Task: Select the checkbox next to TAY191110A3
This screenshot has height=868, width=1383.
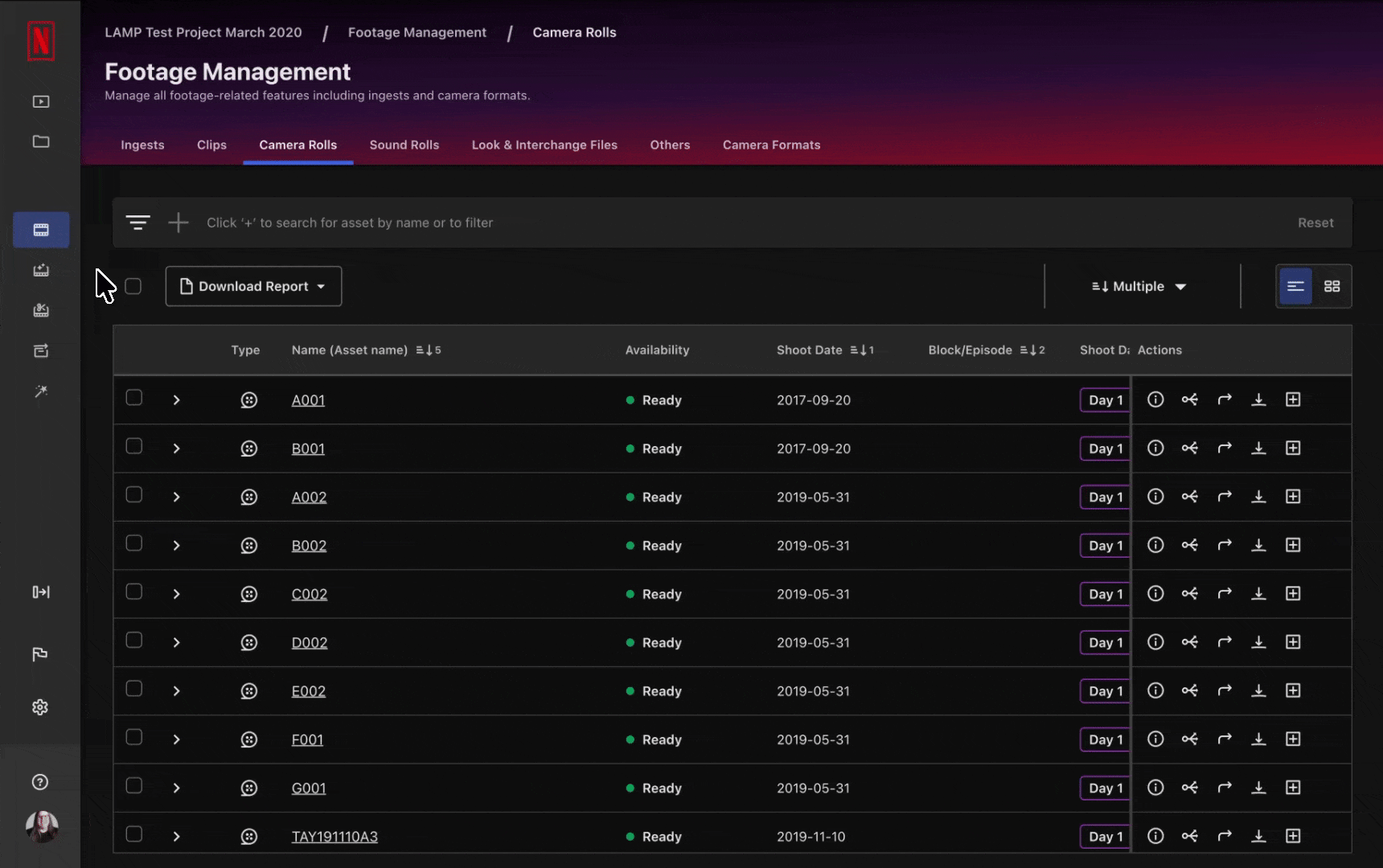Action: 133,834
